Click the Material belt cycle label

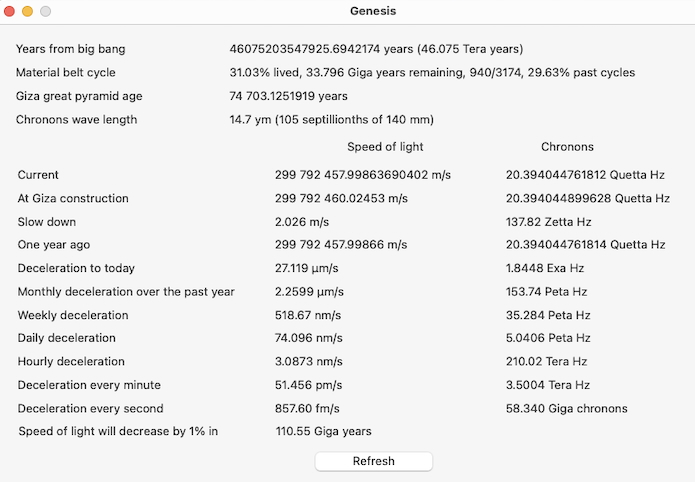click(x=65, y=73)
